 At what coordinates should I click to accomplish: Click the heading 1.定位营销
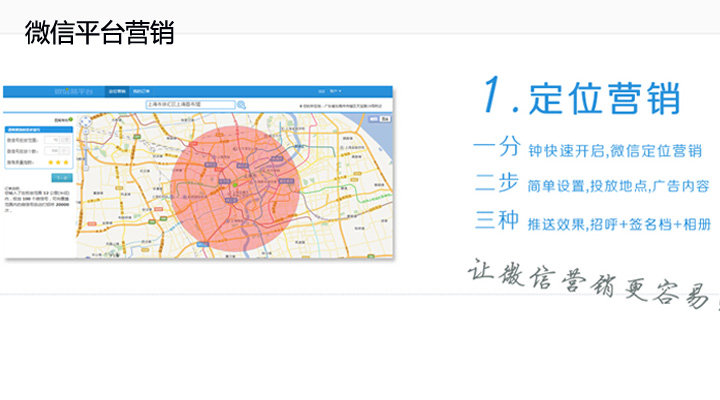click(x=581, y=97)
